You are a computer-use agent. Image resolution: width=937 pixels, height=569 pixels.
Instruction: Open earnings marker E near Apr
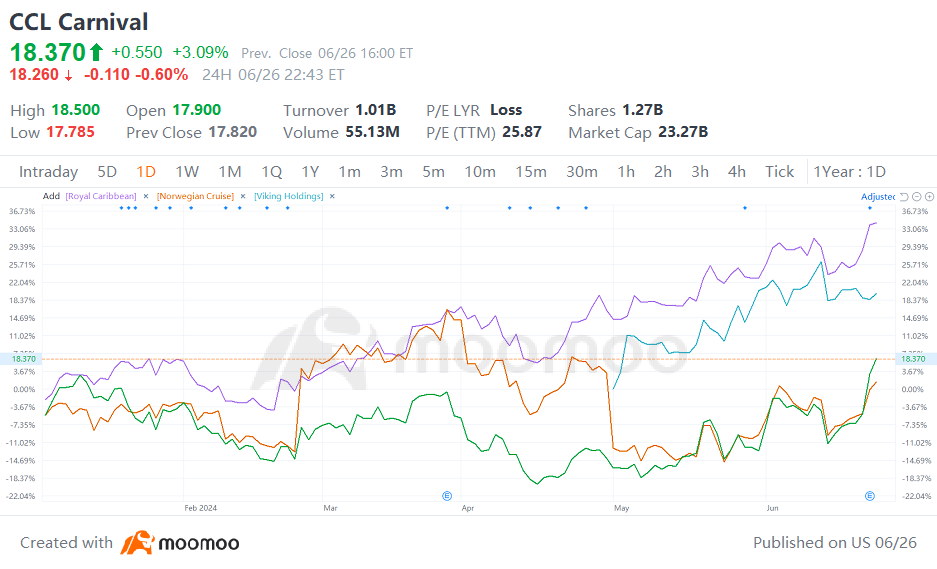[x=447, y=495]
